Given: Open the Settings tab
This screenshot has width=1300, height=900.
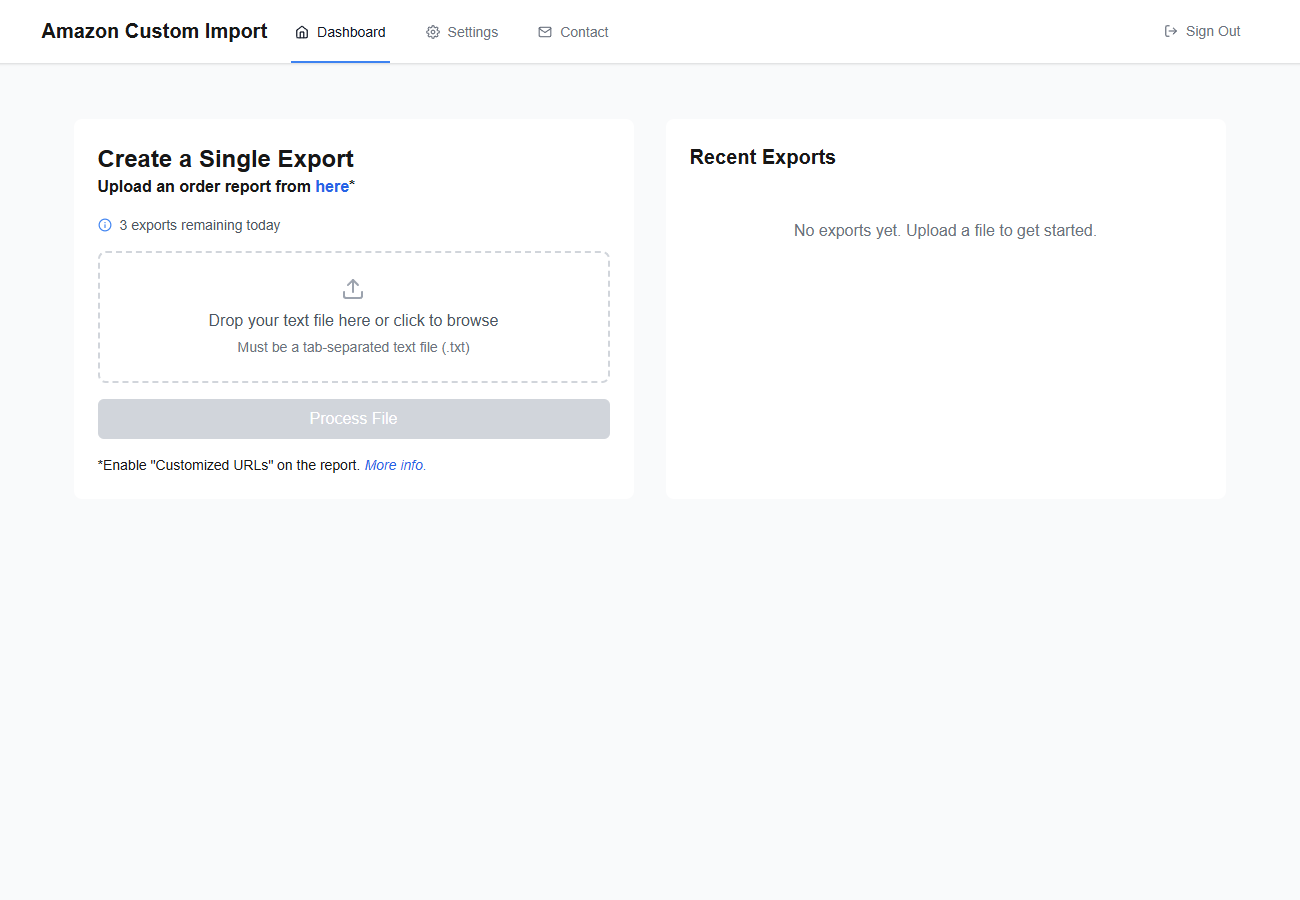Looking at the screenshot, I should (x=462, y=32).
